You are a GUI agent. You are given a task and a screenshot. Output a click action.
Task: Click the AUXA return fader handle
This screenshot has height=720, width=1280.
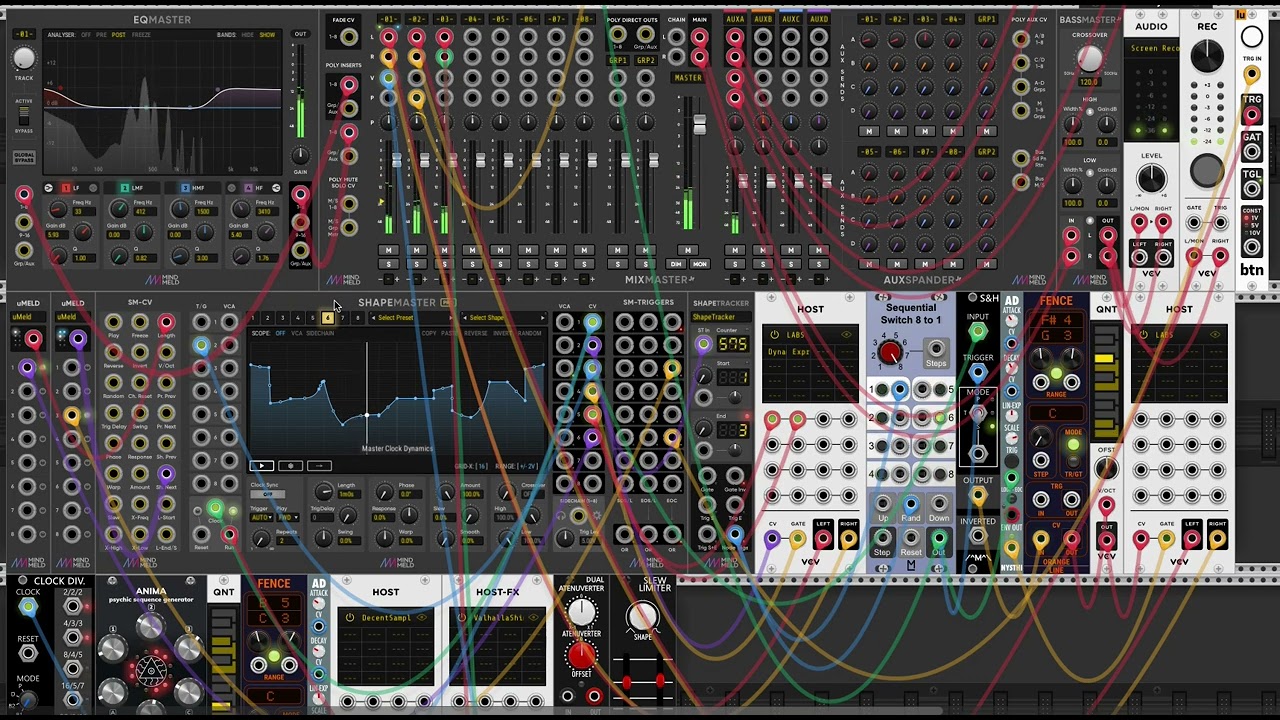pos(742,182)
